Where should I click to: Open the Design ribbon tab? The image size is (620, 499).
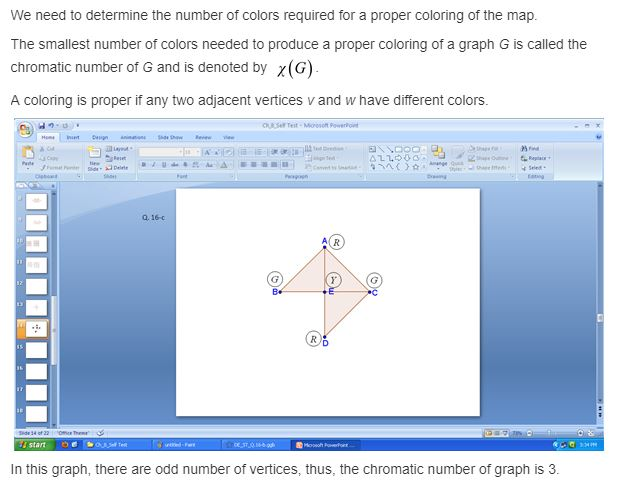[100, 137]
